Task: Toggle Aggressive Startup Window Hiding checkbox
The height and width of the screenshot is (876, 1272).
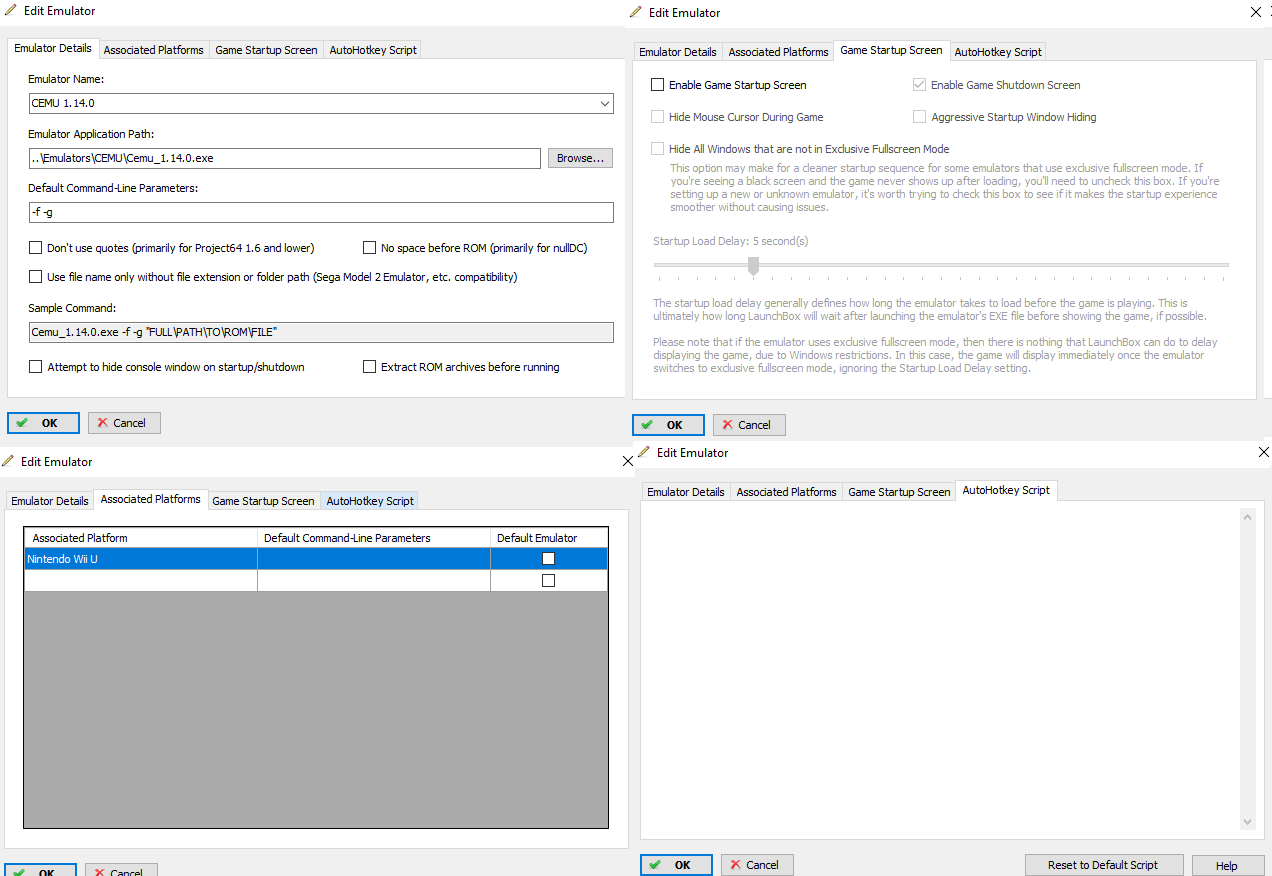Action: pyautogui.click(x=920, y=117)
